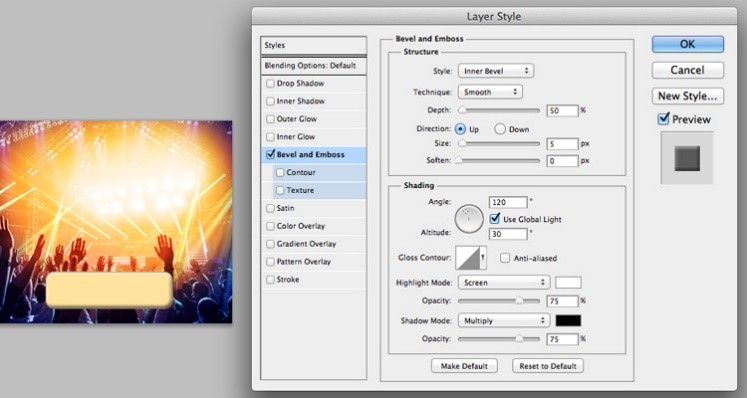Select the Up direction radio button
The image size is (747, 398).
click(x=460, y=129)
